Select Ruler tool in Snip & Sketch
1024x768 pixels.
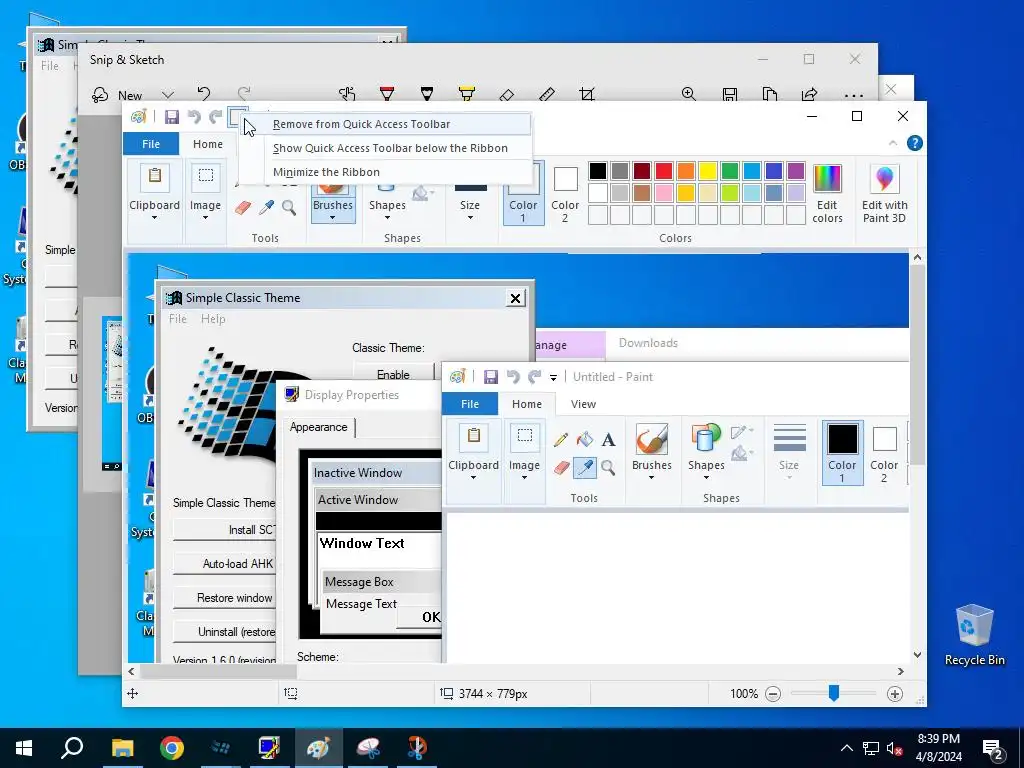(547, 95)
